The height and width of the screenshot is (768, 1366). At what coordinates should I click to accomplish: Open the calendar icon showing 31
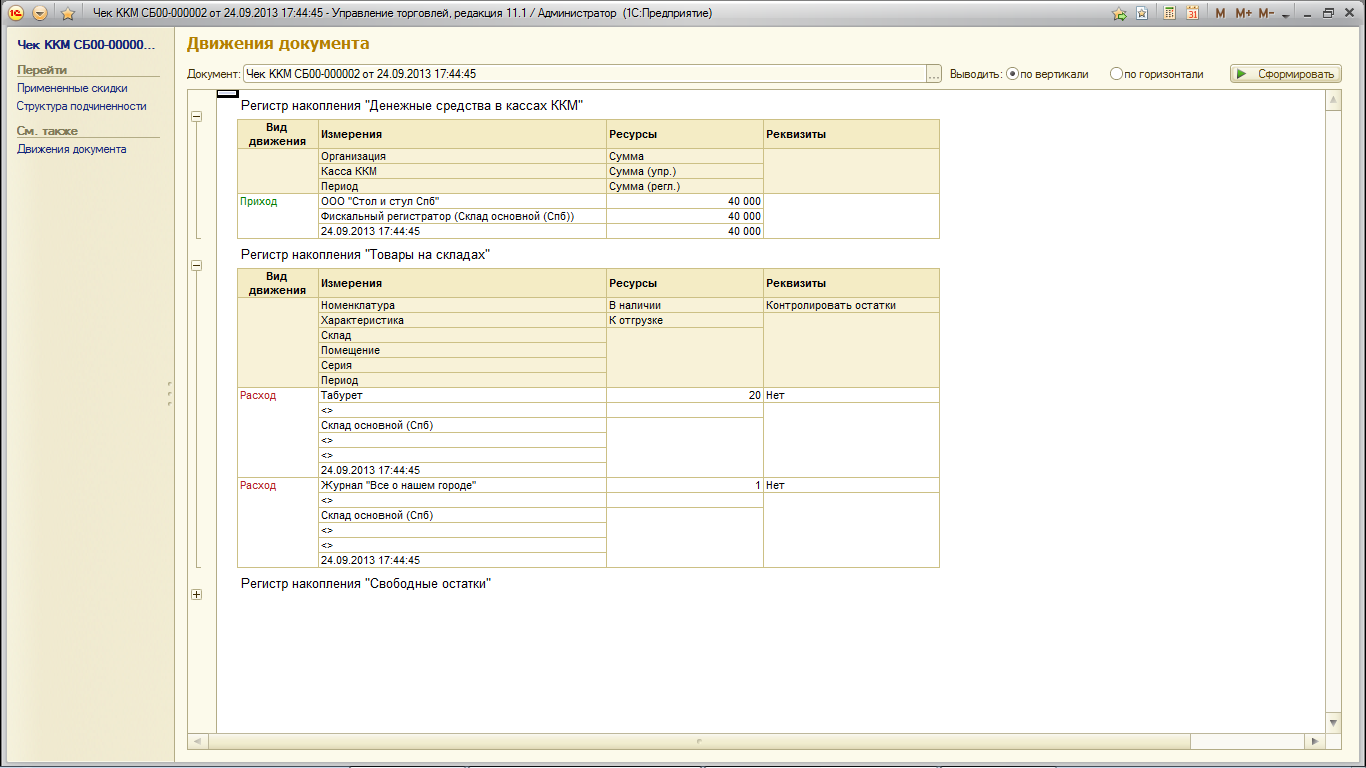(x=1192, y=14)
